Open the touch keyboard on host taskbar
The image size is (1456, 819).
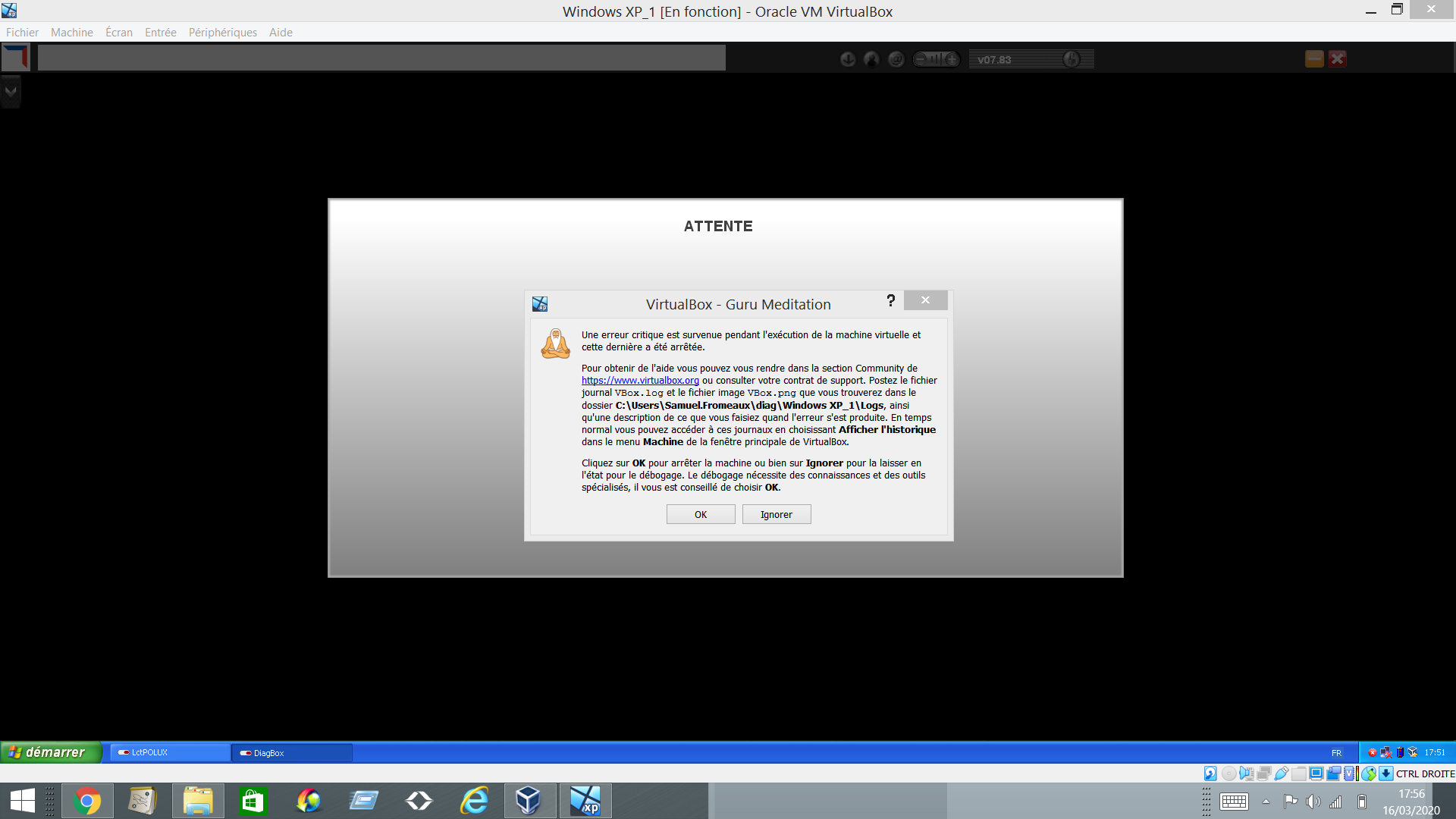point(1234,802)
